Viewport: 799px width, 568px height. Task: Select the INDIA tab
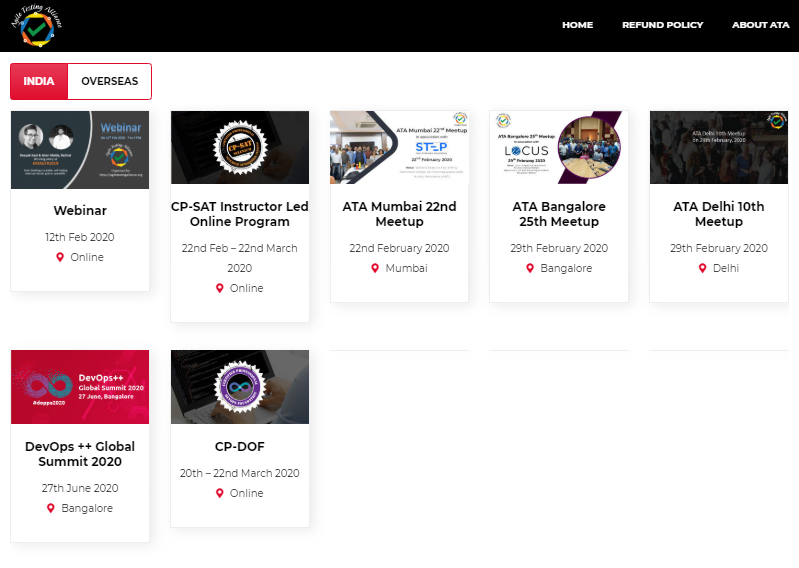pyautogui.click(x=39, y=82)
